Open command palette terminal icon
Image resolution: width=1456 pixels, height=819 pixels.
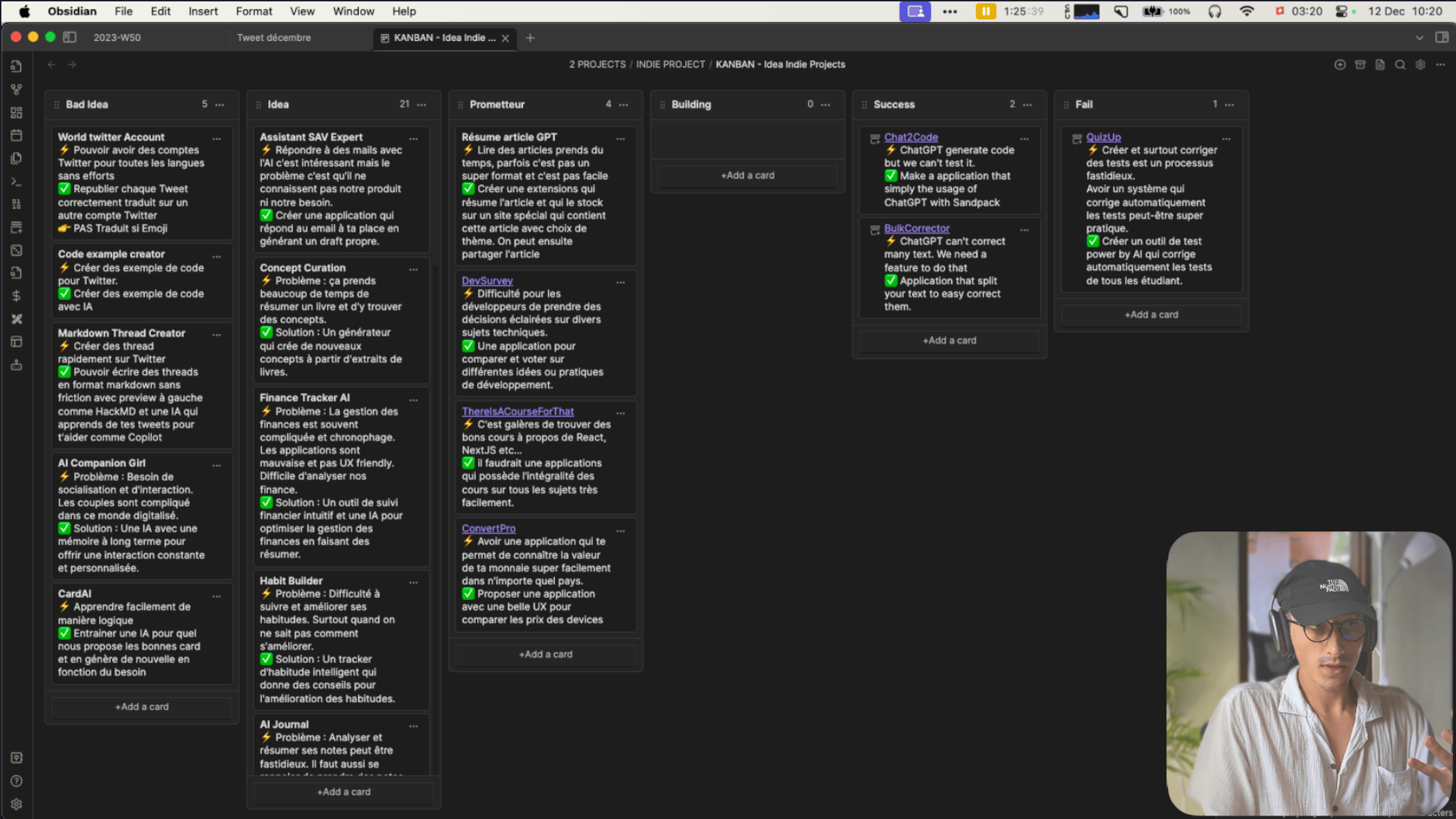(17, 182)
